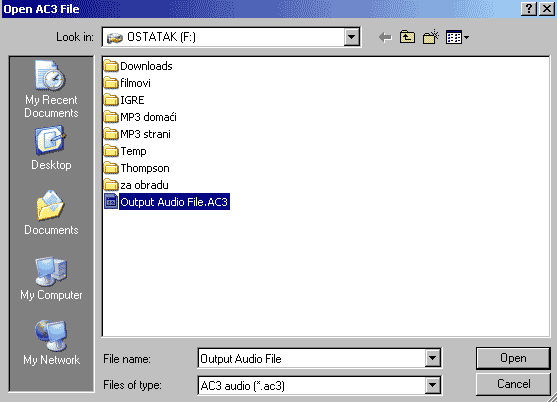Create a new folder
This screenshot has height=402, width=557.
[x=431, y=37]
